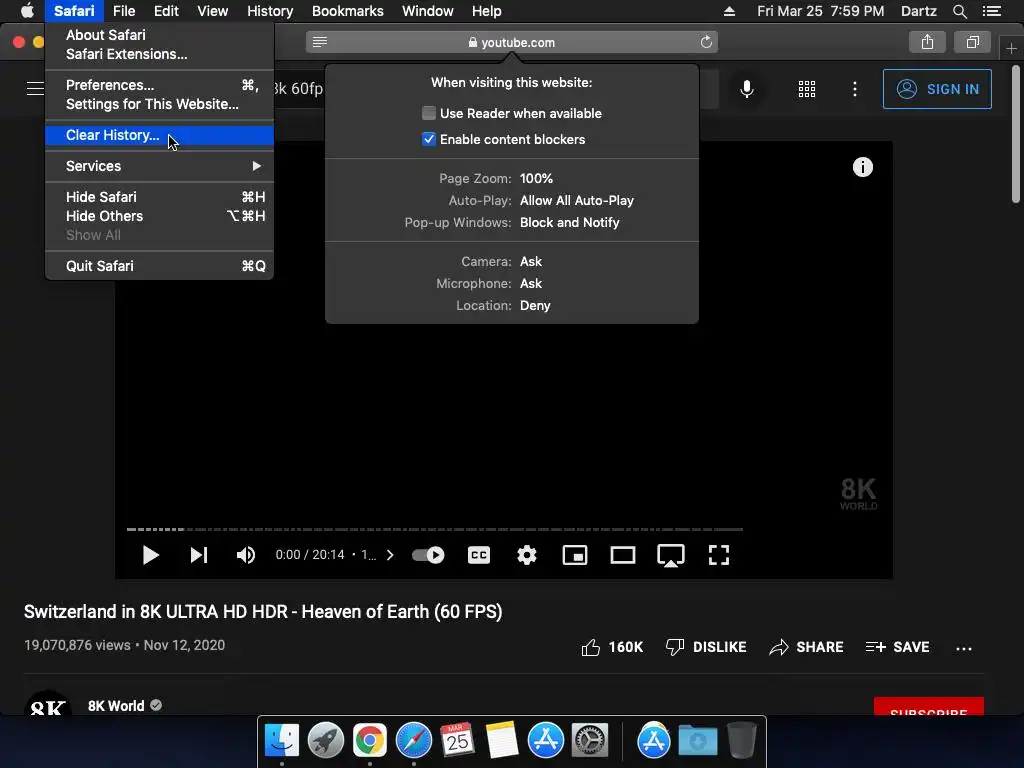Select Settings for This Website
Image resolution: width=1024 pixels, height=768 pixels.
pyautogui.click(x=159, y=104)
